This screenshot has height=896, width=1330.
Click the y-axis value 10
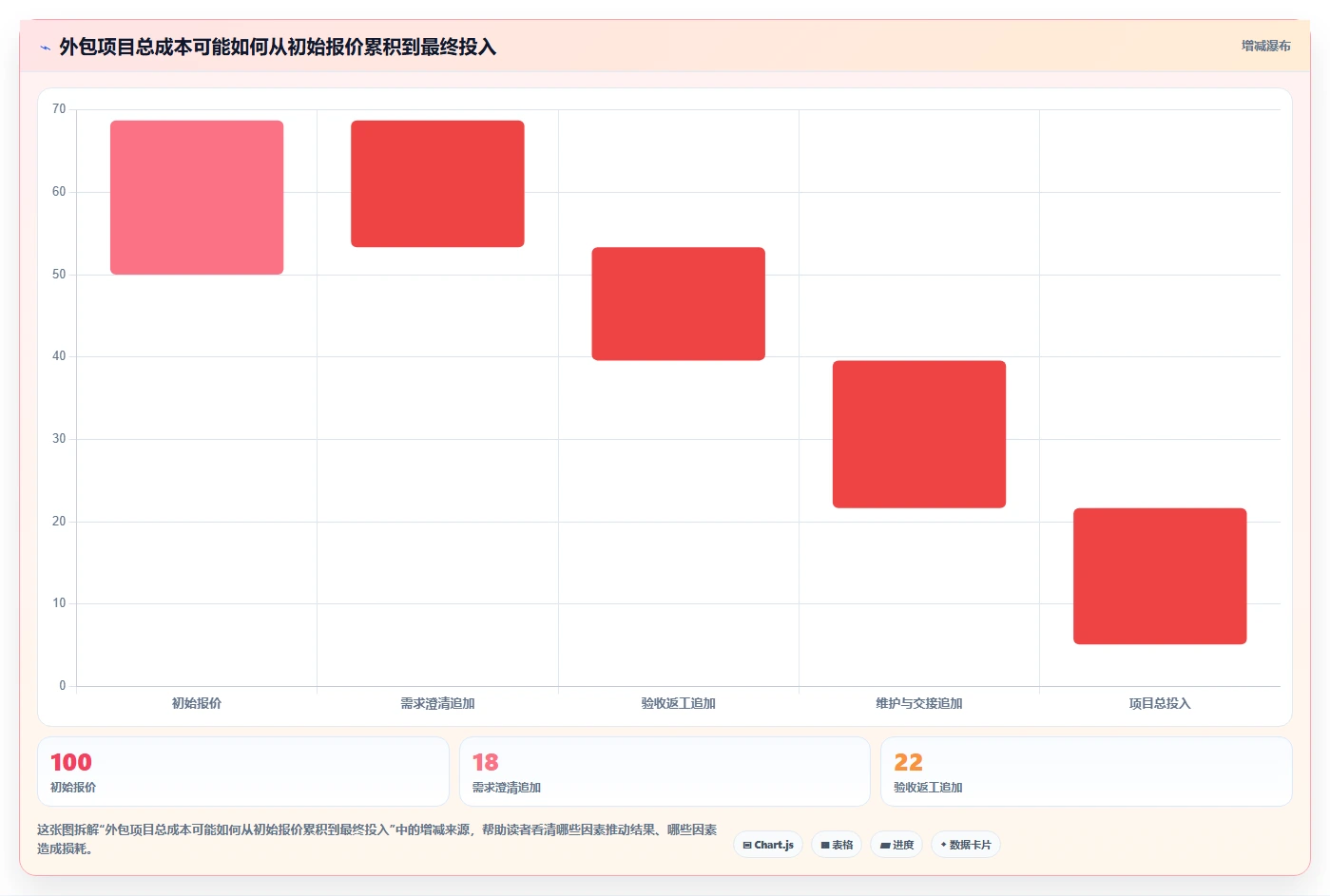(x=59, y=603)
